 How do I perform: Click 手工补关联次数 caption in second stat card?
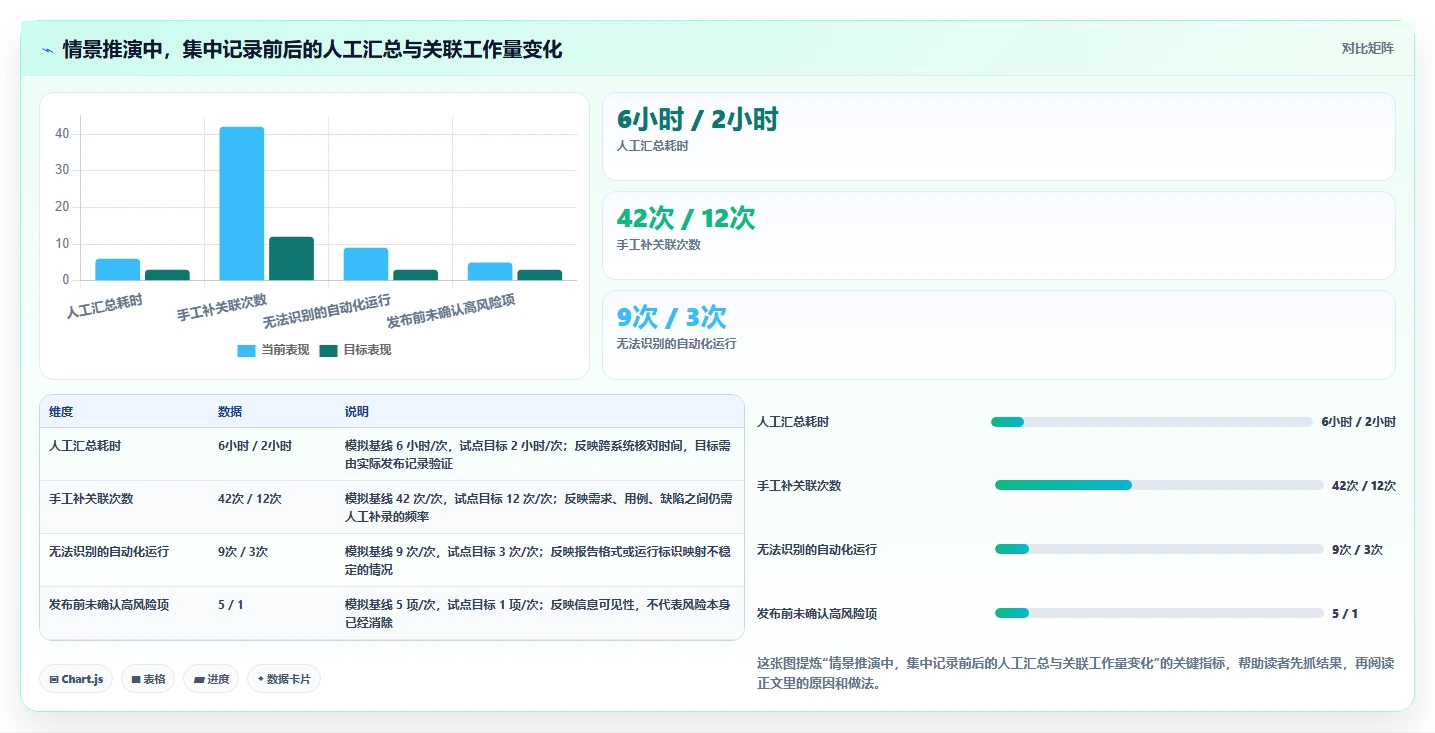659,245
